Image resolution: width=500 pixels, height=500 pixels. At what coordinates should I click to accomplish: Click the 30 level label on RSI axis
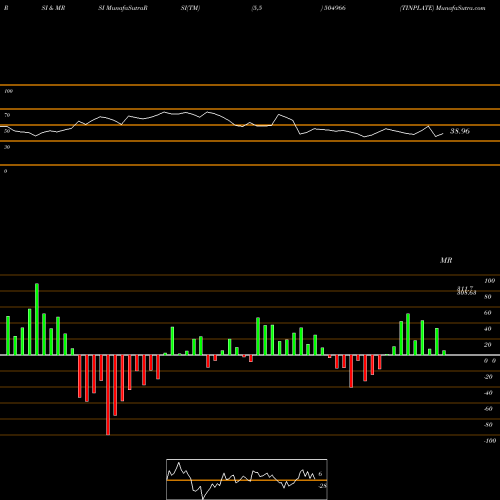click(7, 147)
